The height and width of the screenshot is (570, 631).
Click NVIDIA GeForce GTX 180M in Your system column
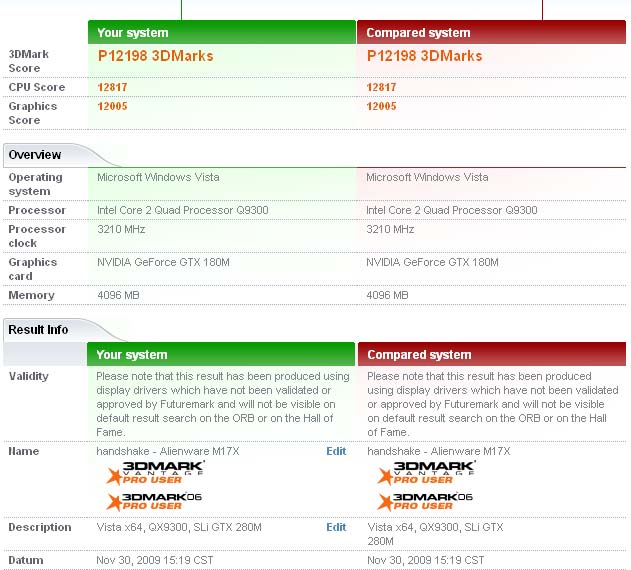[x=163, y=262]
